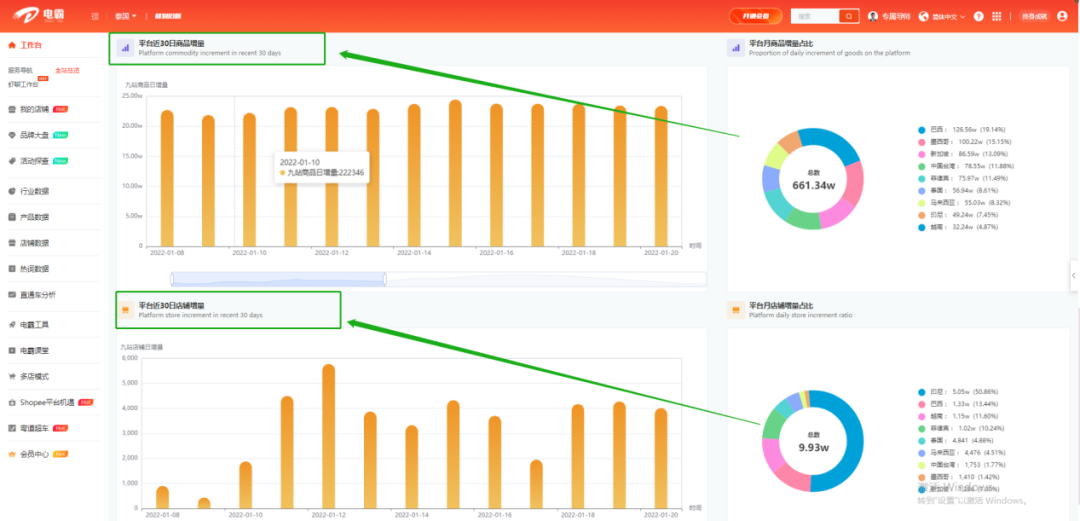Open the user profile avatar icon
Image resolution: width=1080 pixels, height=521 pixels.
click(x=1062, y=16)
